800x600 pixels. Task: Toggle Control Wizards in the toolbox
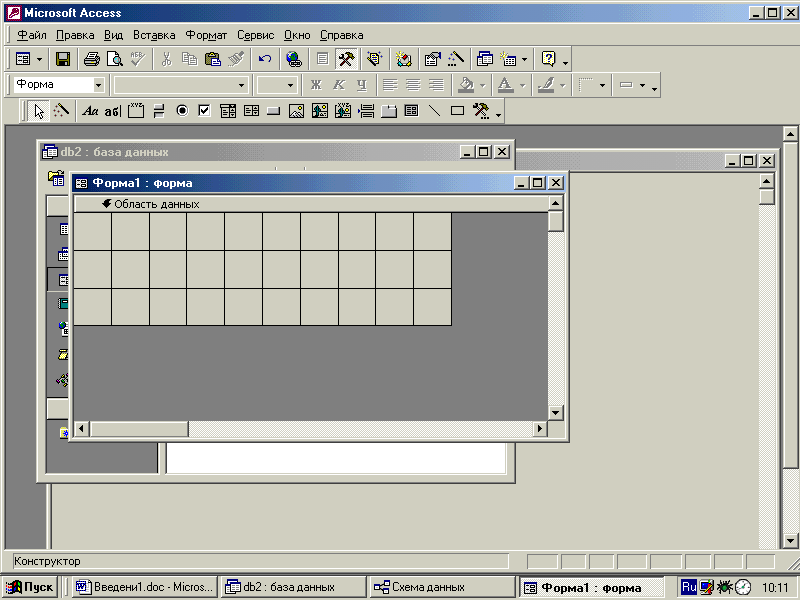click(x=61, y=111)
